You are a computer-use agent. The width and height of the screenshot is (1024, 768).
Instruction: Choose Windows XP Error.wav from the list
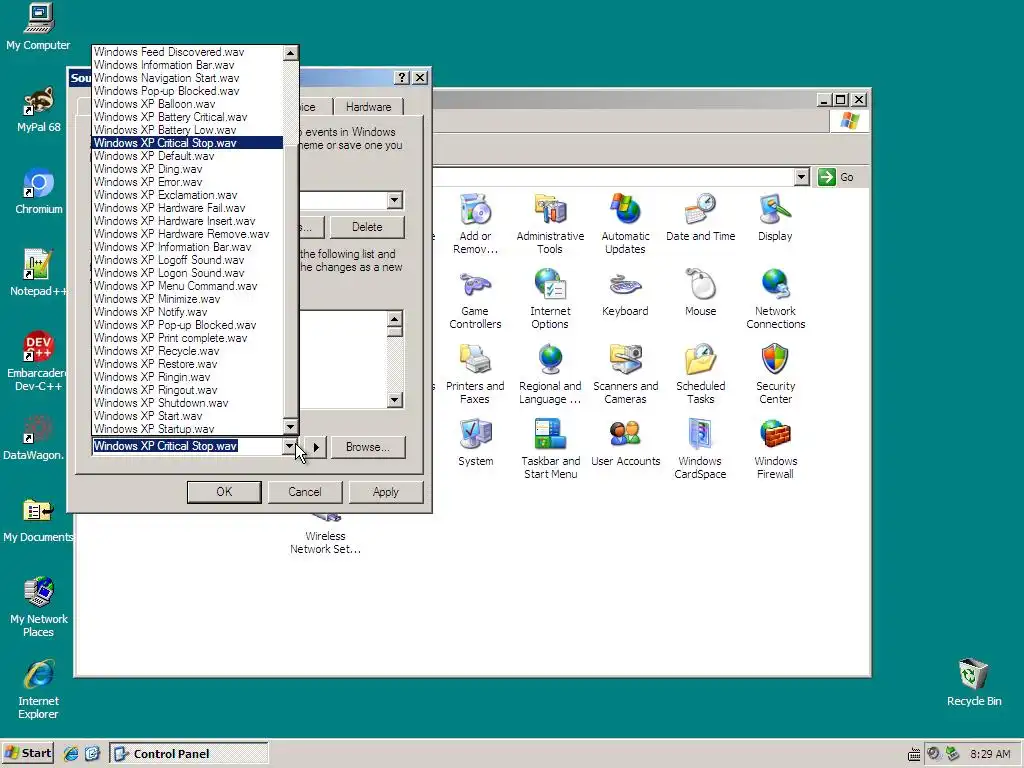click(x=187, y=182)
